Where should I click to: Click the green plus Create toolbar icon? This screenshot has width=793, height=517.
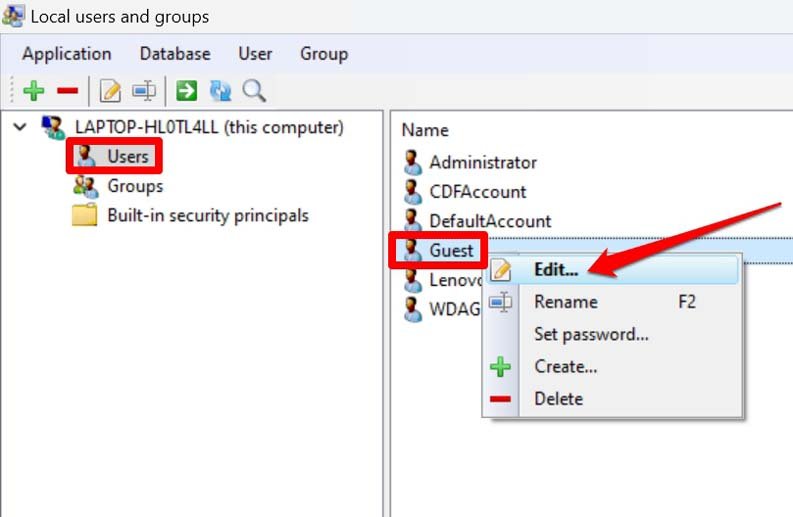point(34,91)
